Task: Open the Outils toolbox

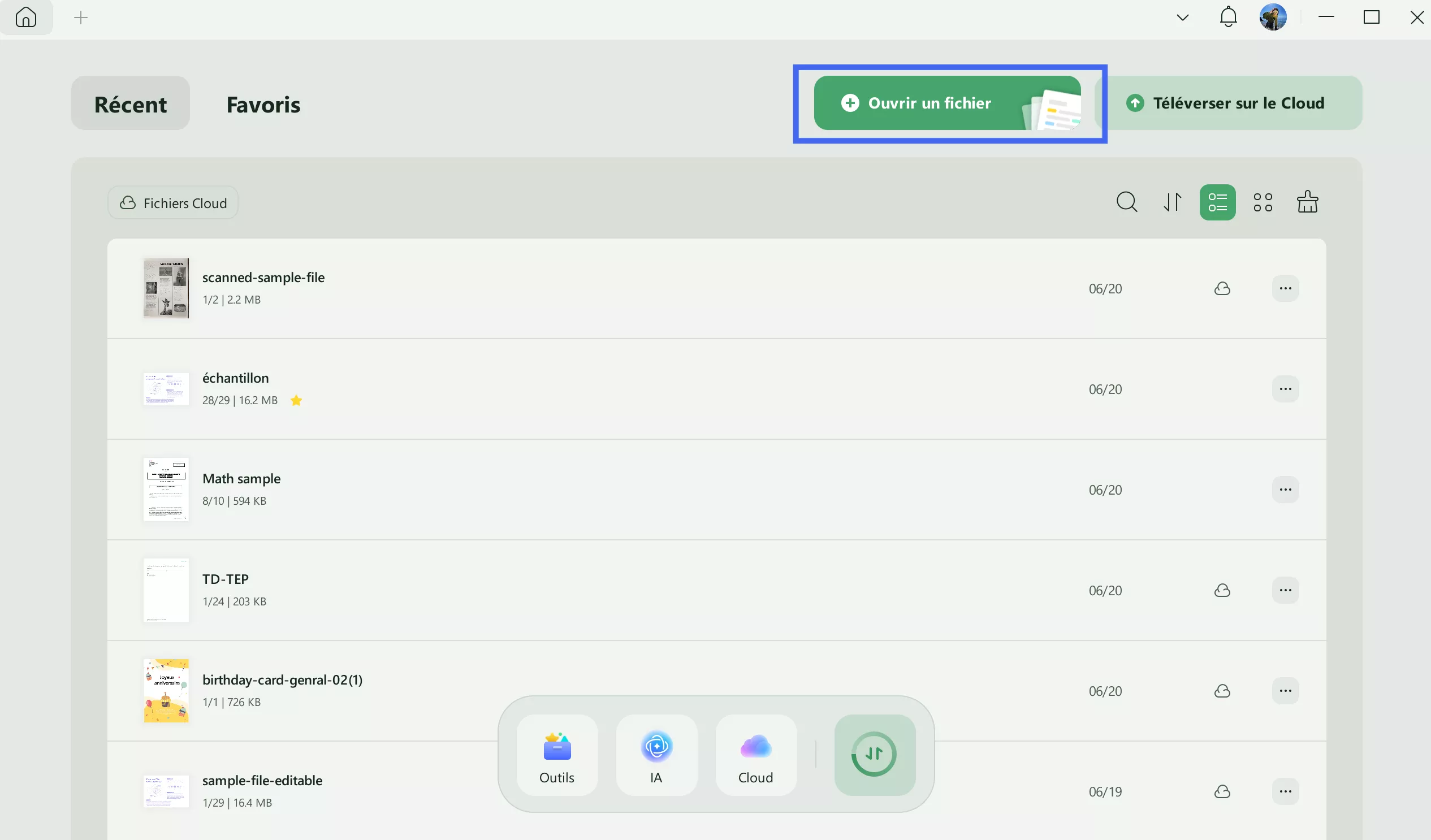Action: click(556, 755)
